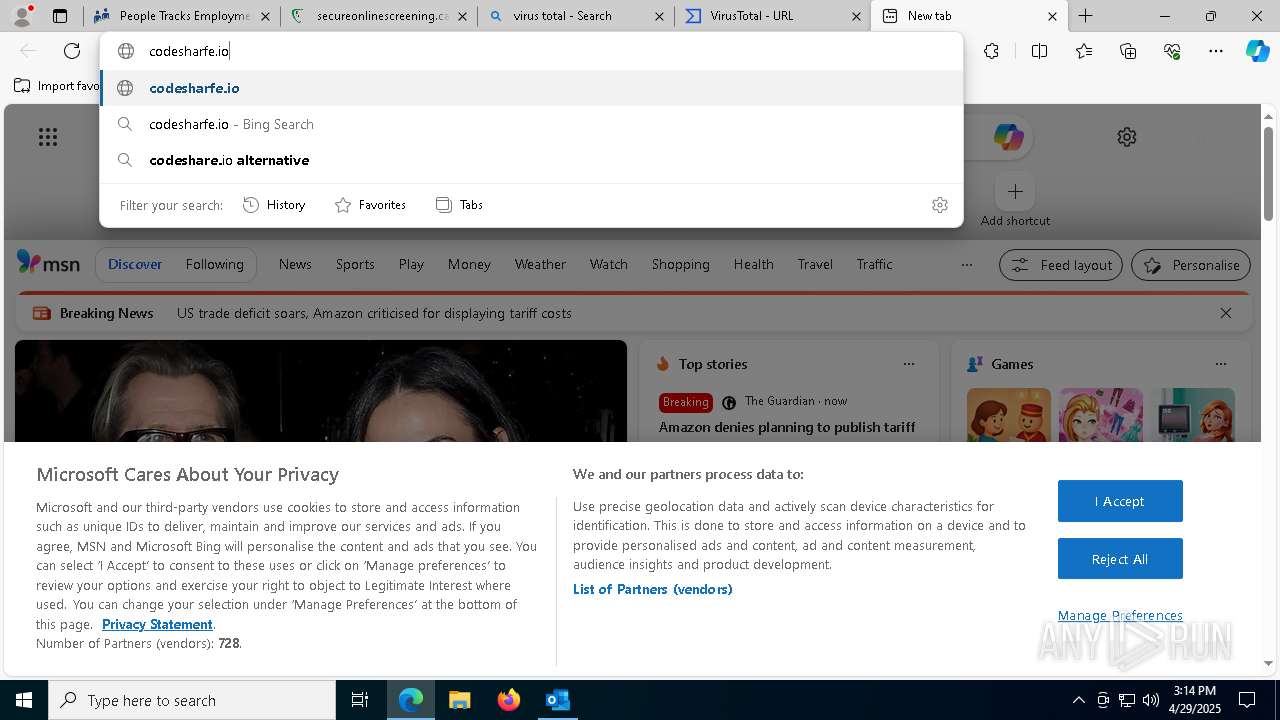
Task: Switch to virus total - Search tab
Action: 575,16
